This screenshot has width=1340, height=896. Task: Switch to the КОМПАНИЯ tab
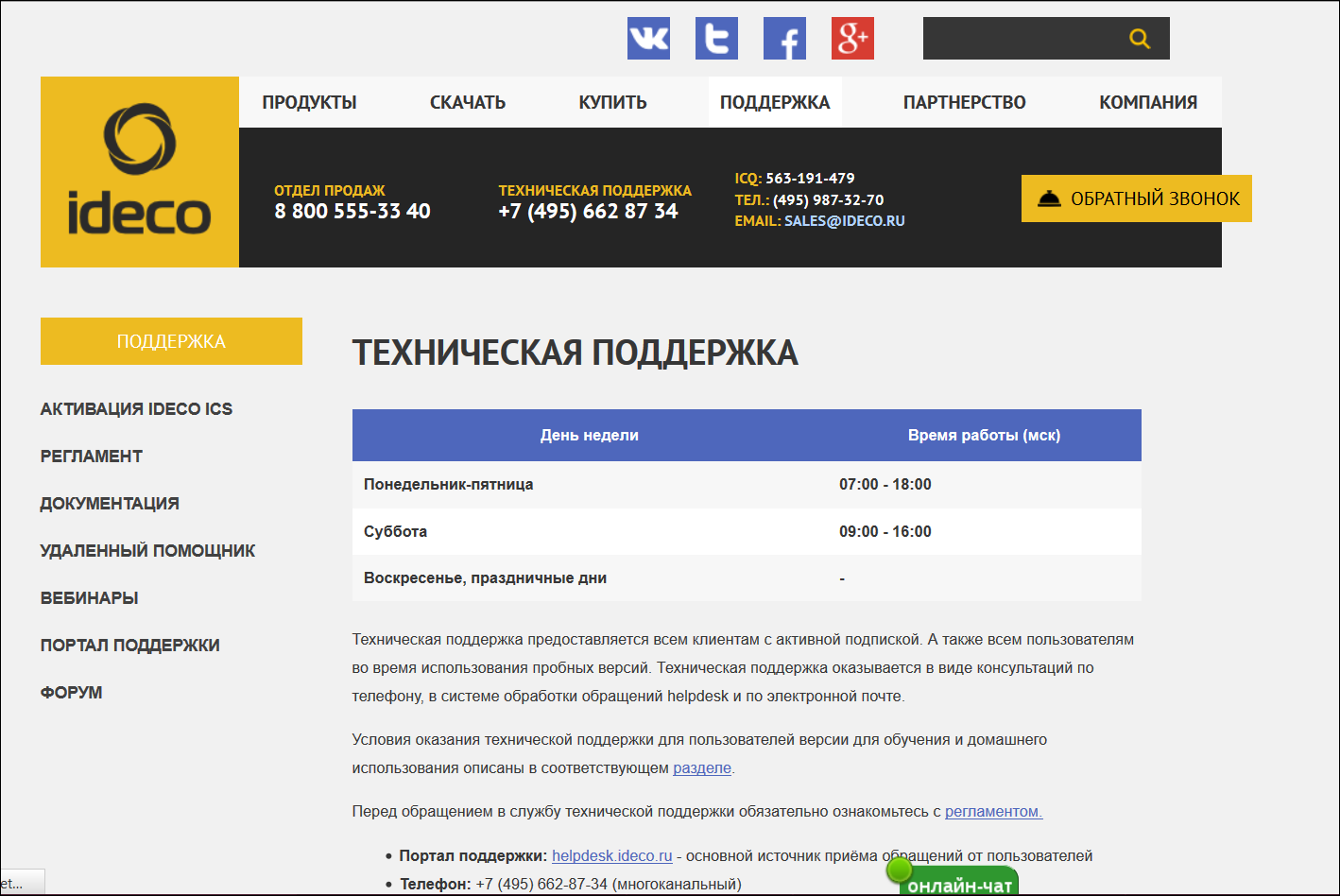tap(1147, 101)
